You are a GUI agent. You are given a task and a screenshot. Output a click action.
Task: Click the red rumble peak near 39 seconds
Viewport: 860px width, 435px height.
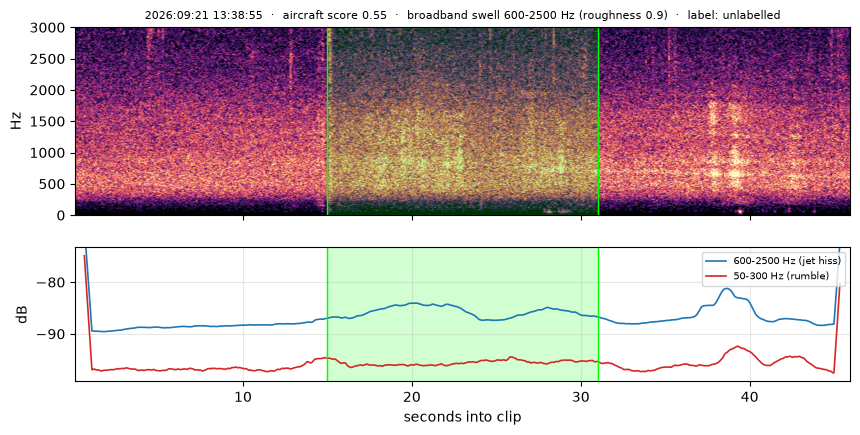(738, 347)
